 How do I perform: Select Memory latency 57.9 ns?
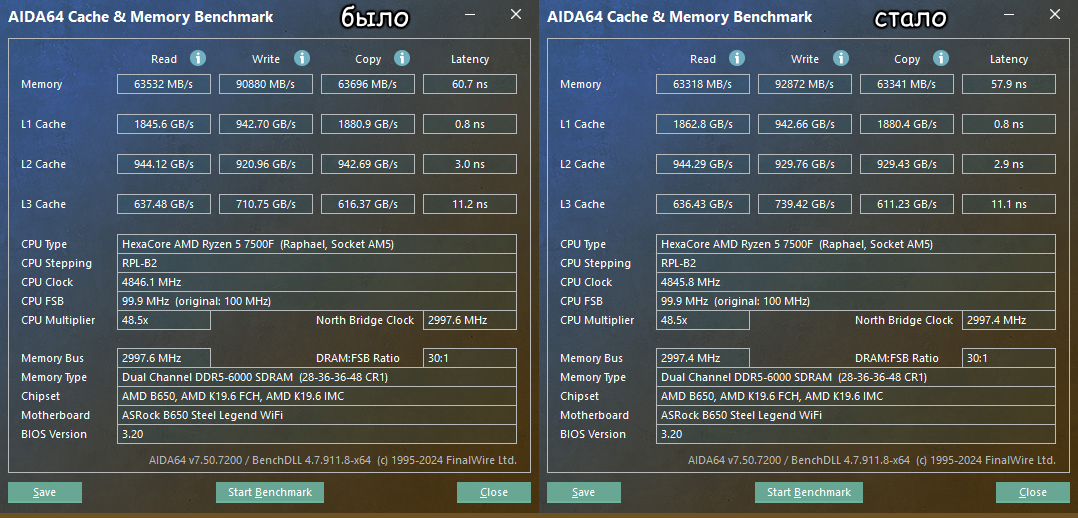(x=1009, y=85)
